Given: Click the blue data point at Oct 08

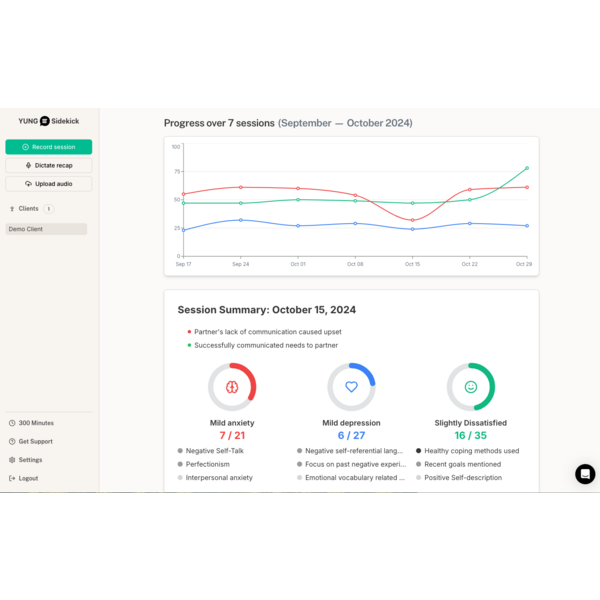Looking at the screenshot, I should pos(355,223).
